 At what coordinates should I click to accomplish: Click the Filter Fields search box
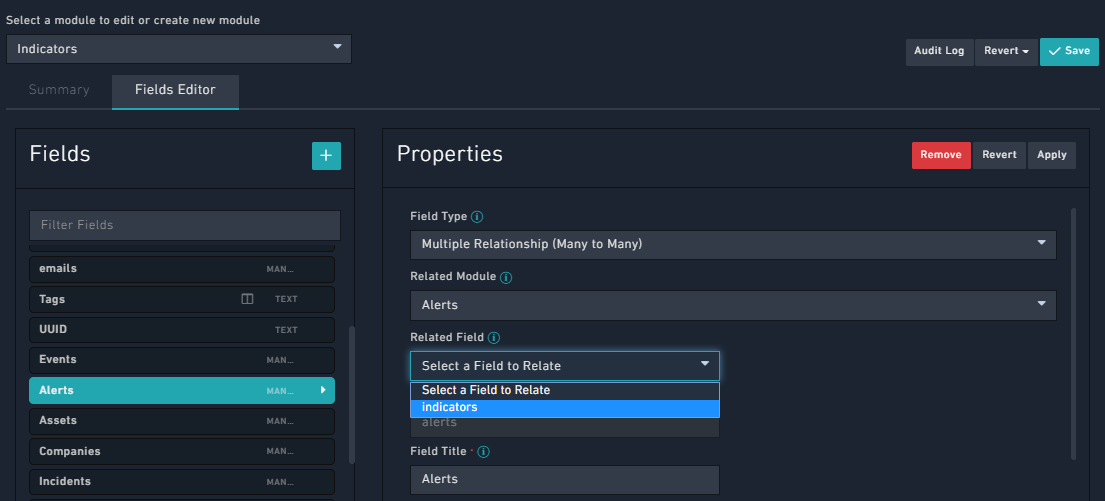(185, 225)
